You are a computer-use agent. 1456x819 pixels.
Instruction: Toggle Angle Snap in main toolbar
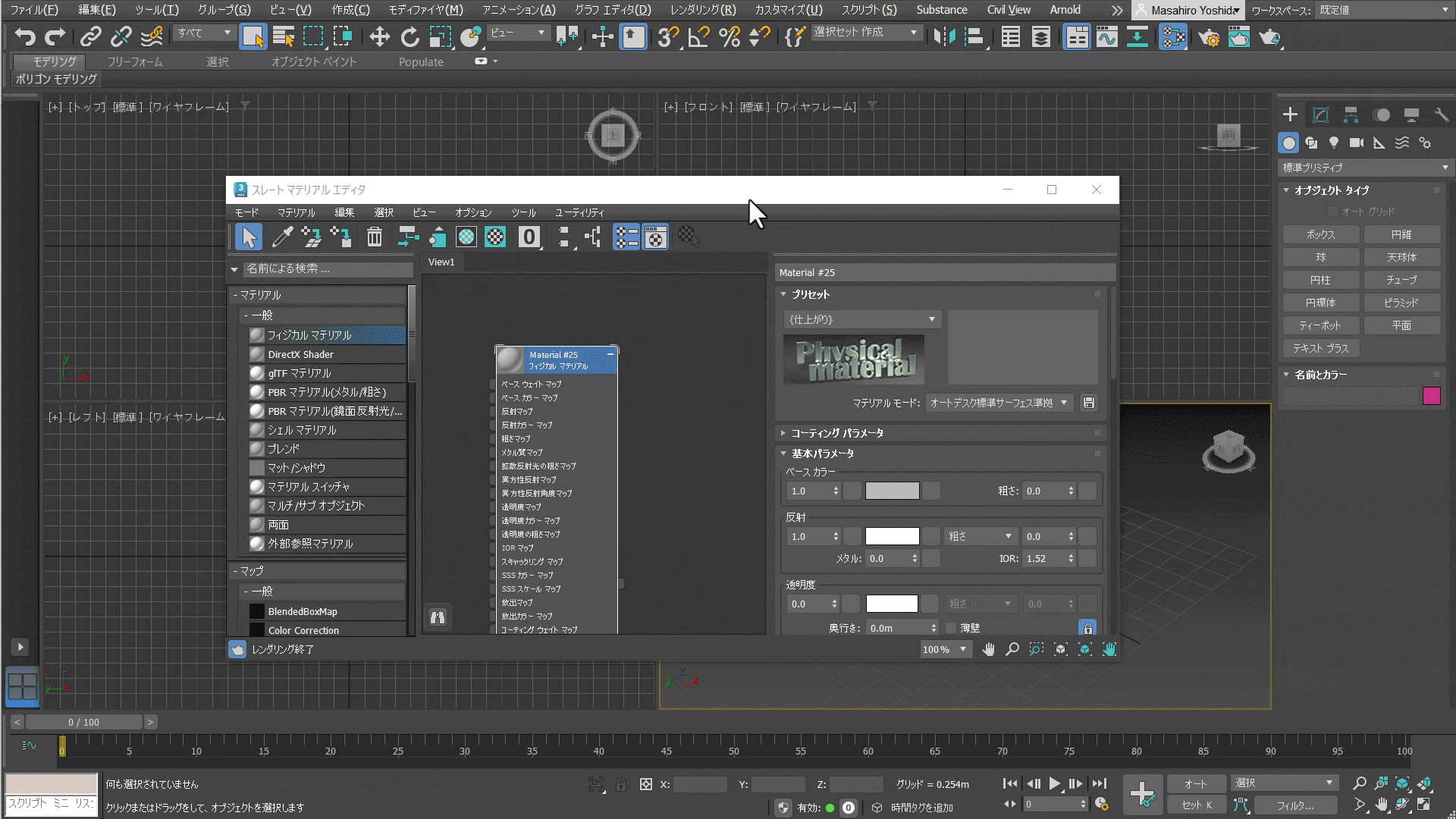point(698,36)
